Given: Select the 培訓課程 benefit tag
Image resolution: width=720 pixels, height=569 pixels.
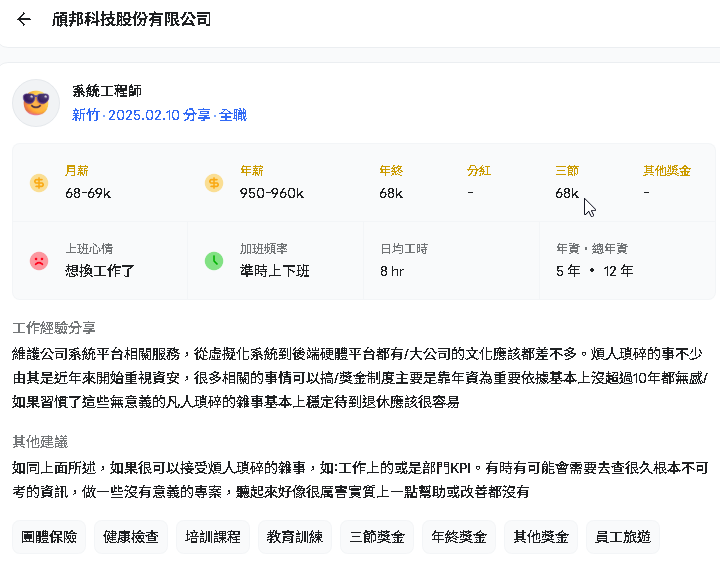Looking at the screenshot, I should [x=213, y=537].
